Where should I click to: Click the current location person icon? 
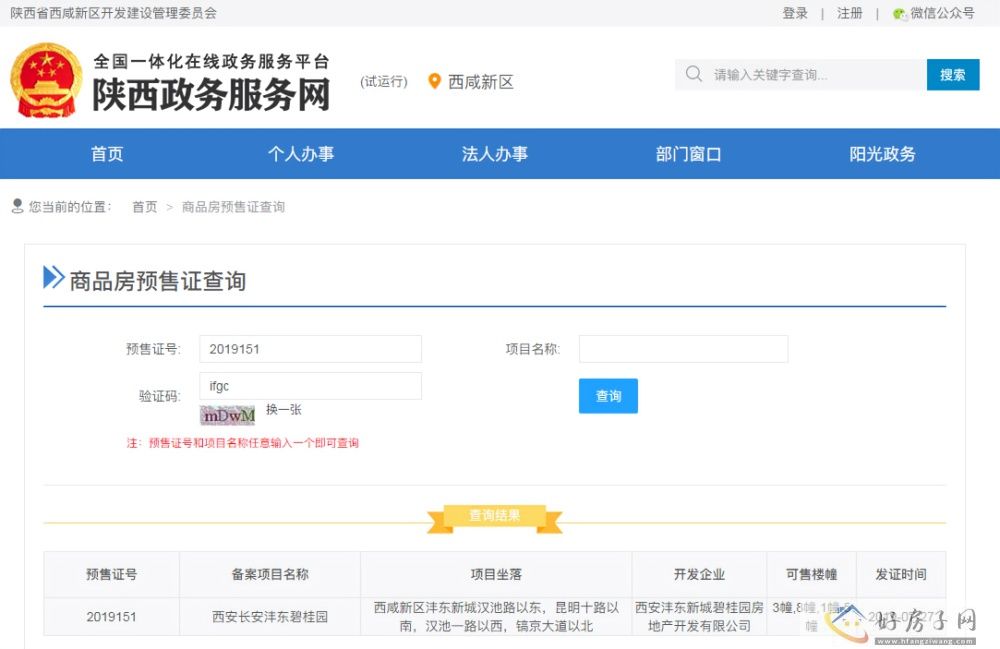17,206
